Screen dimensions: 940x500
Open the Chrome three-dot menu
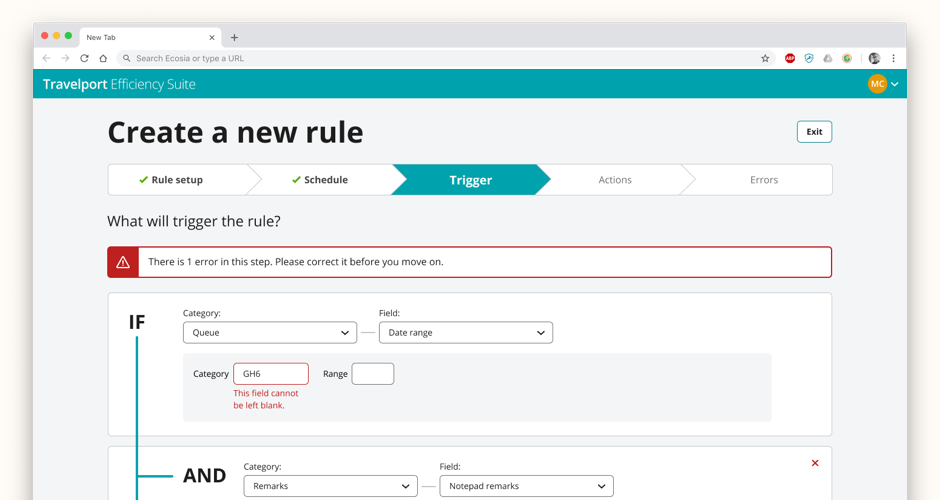point(894,59)
